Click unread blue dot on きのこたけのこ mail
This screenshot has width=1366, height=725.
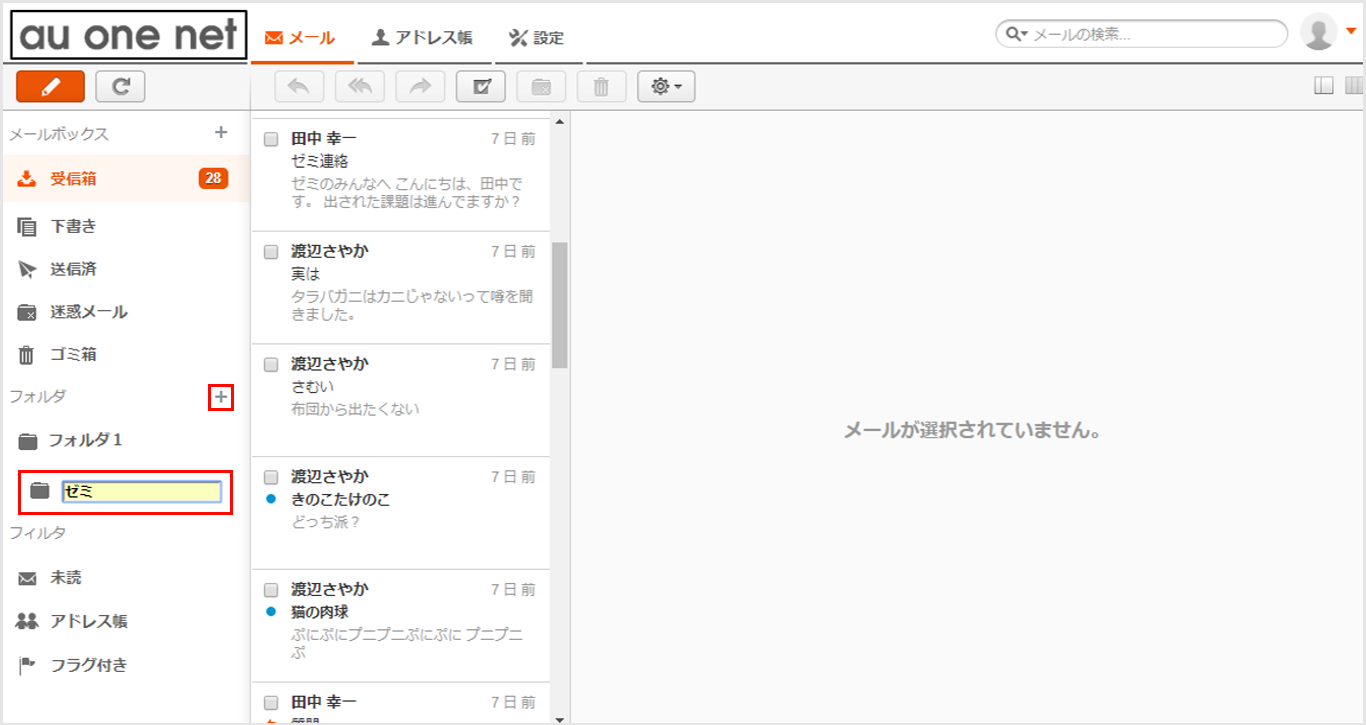271,499
